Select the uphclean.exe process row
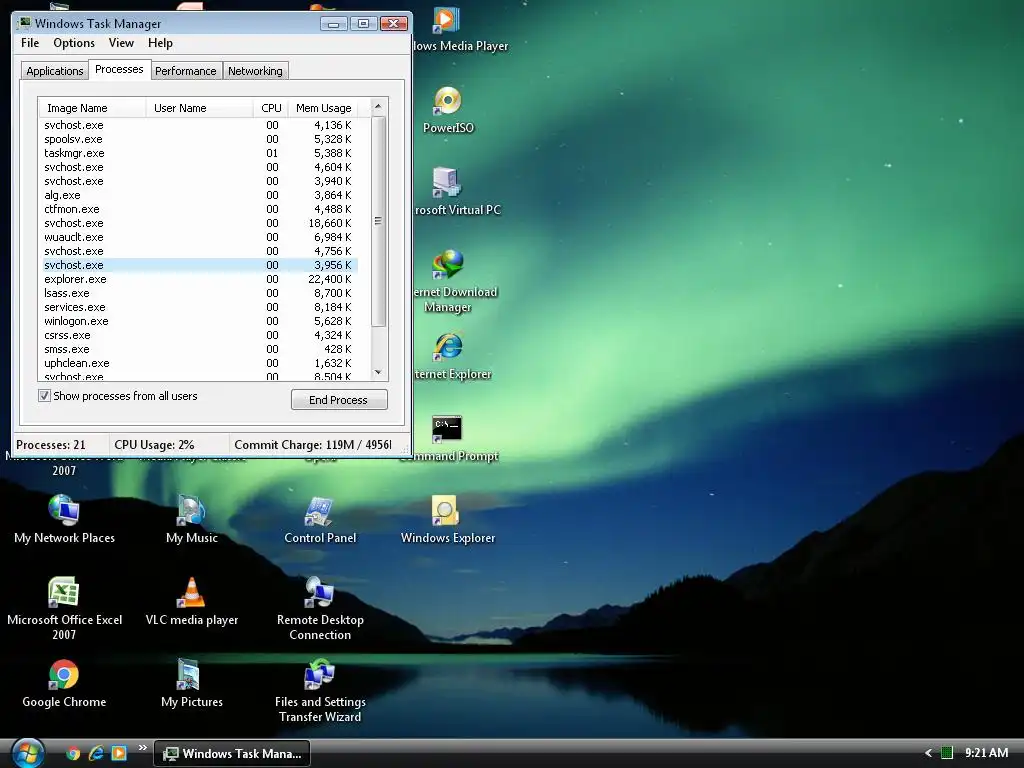Viewport: 1024px width, 768px height. 200,363
